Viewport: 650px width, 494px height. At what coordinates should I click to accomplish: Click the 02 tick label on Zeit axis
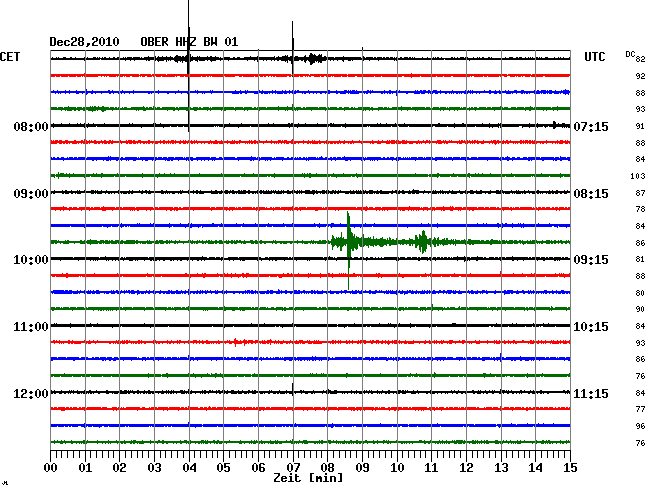click(x=119, y=467)
